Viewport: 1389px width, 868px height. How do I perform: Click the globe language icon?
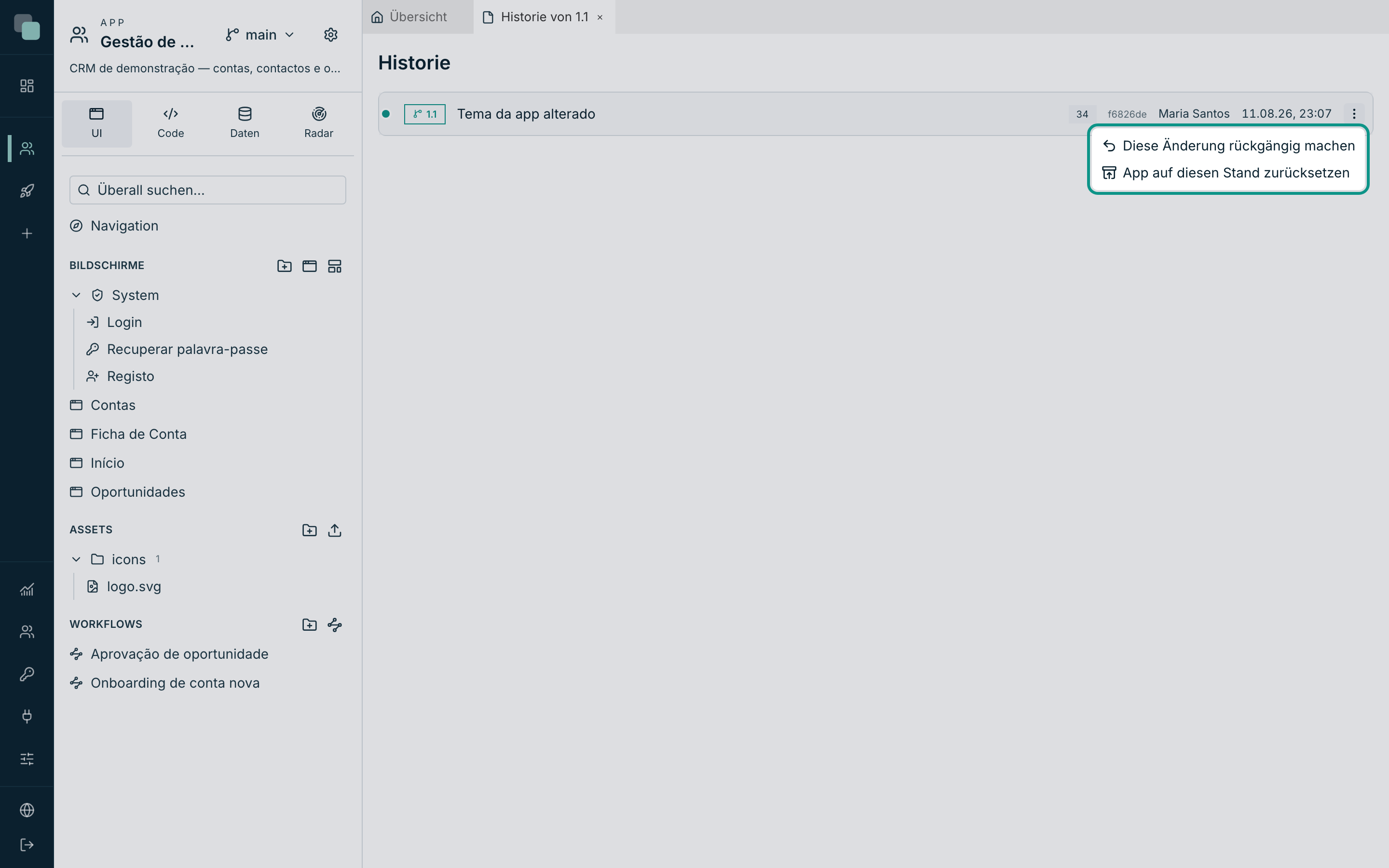pyautogui.click(x=27, y=810)
